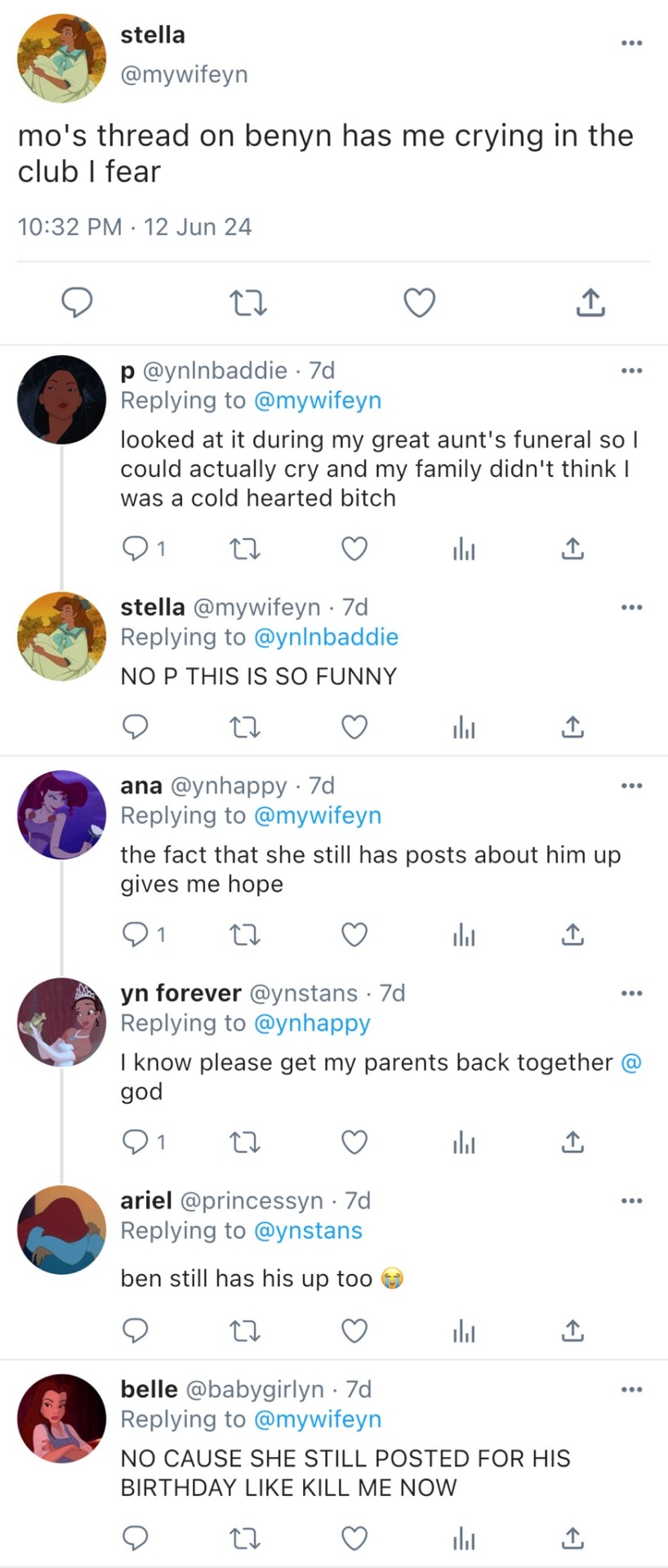Screen dimensions: 668x1568
Task: Reply to stella's main tweet
Action: [x=78, y=302]
